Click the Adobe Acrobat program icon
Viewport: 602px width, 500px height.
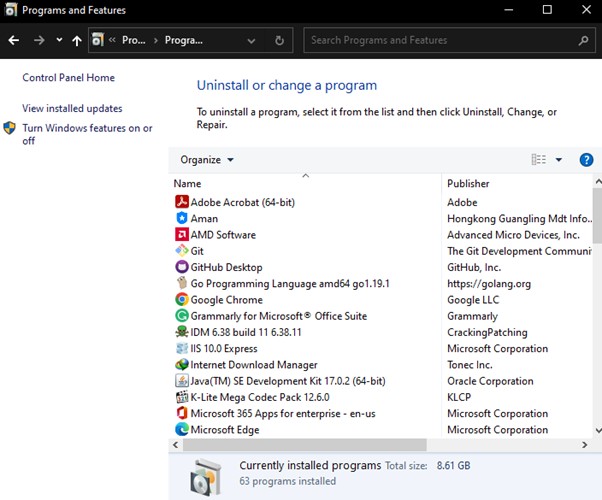coord(182,202)
